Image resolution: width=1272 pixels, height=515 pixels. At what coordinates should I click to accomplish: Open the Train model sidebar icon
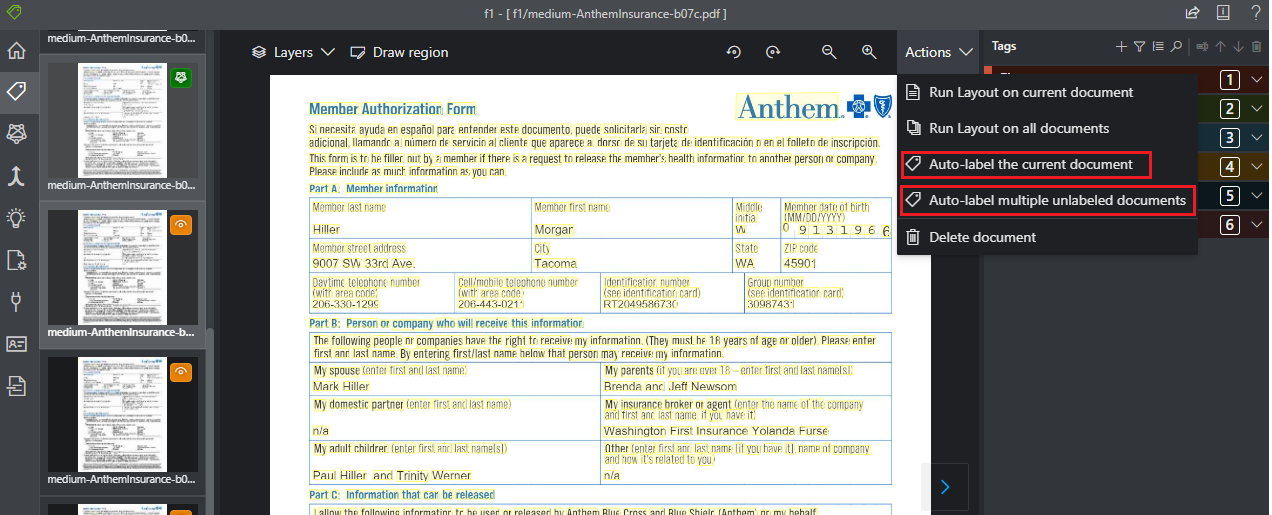(x=16, y=133)
